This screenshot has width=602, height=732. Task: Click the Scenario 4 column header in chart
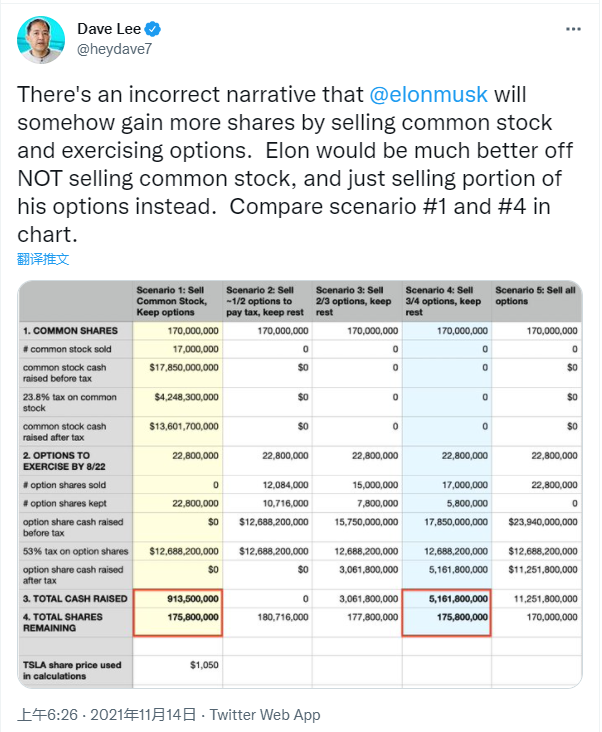coord(446,301)
